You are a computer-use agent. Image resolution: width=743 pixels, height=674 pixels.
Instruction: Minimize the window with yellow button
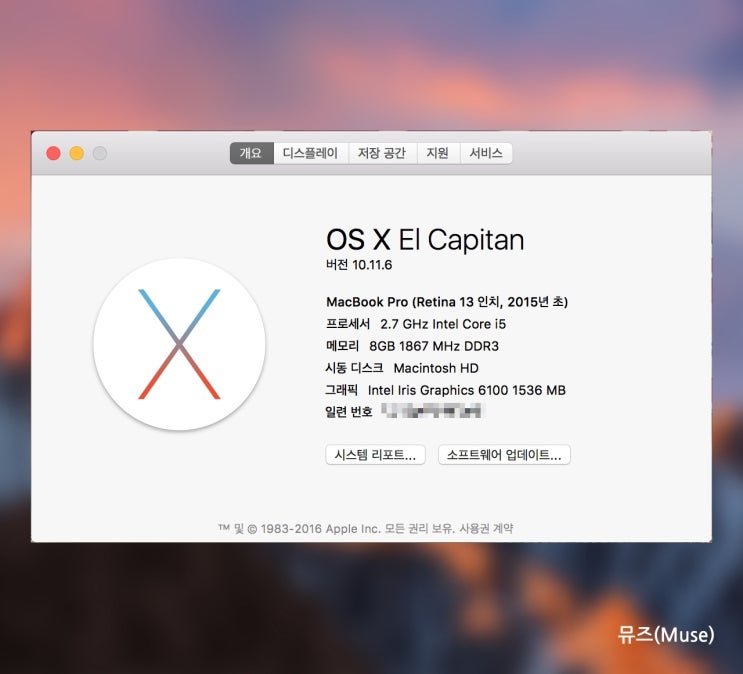[77, 154]
